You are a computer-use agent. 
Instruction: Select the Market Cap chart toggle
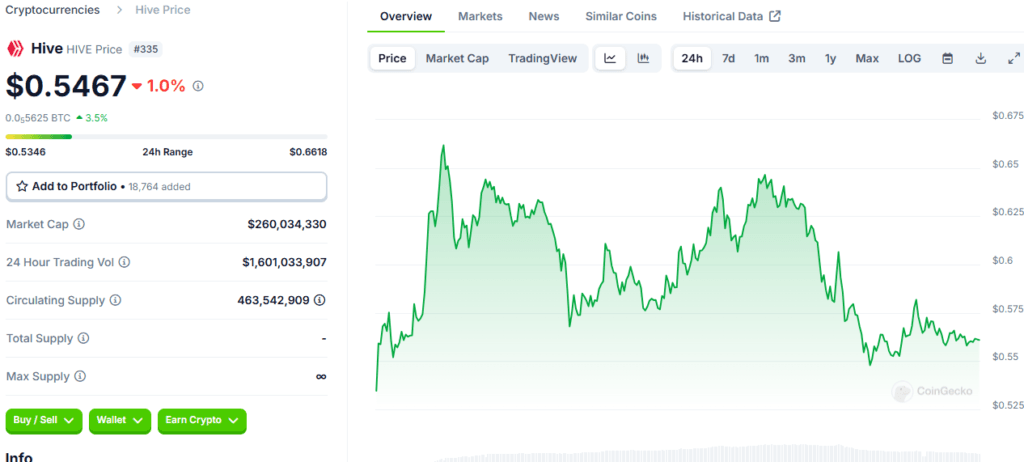pyautogui.click(x=457, y=58)
